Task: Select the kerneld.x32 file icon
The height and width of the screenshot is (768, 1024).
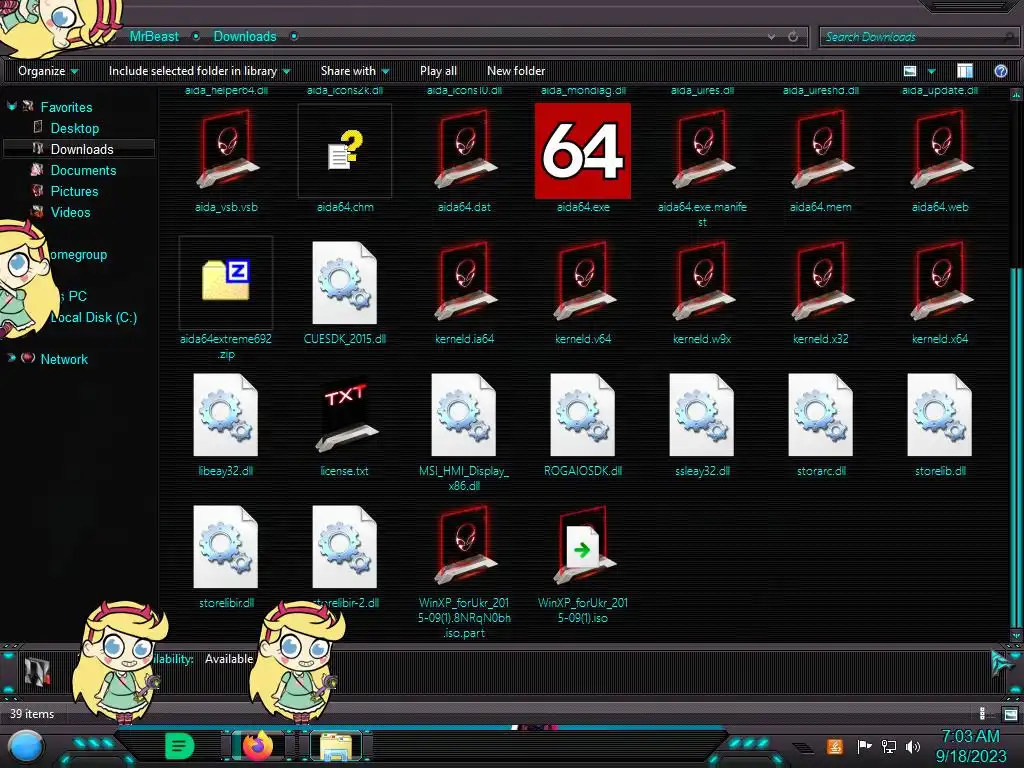Action: click(x=821, y=283)
